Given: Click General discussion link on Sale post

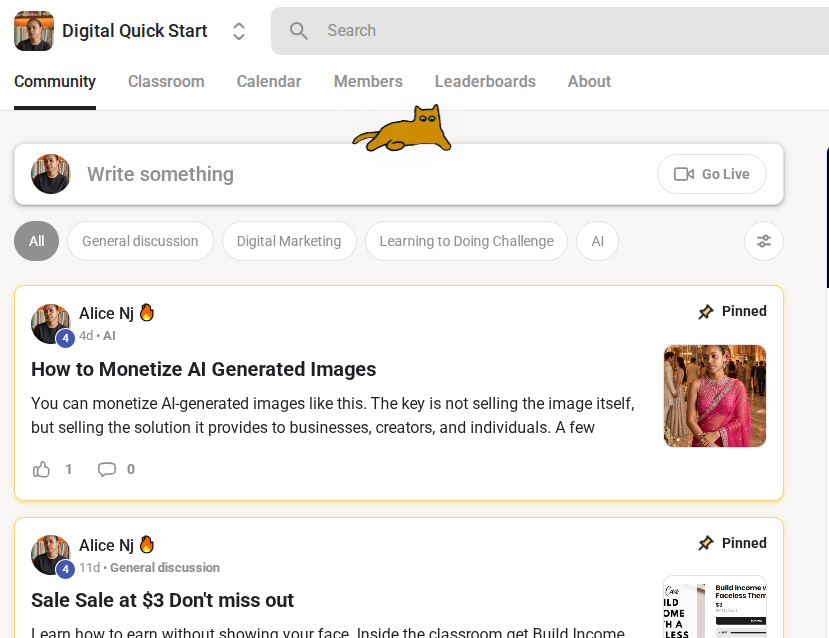Looking at the screenshot, I should coord(165,568).
